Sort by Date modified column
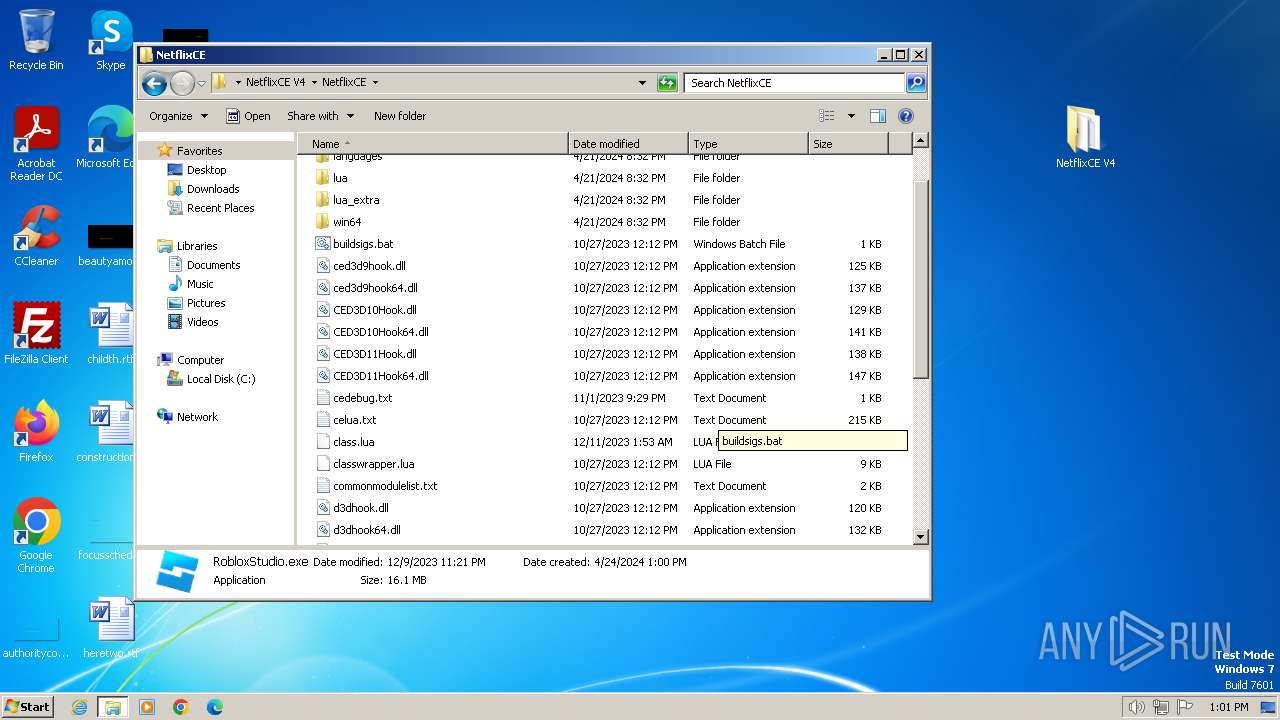 click(628, 144)
